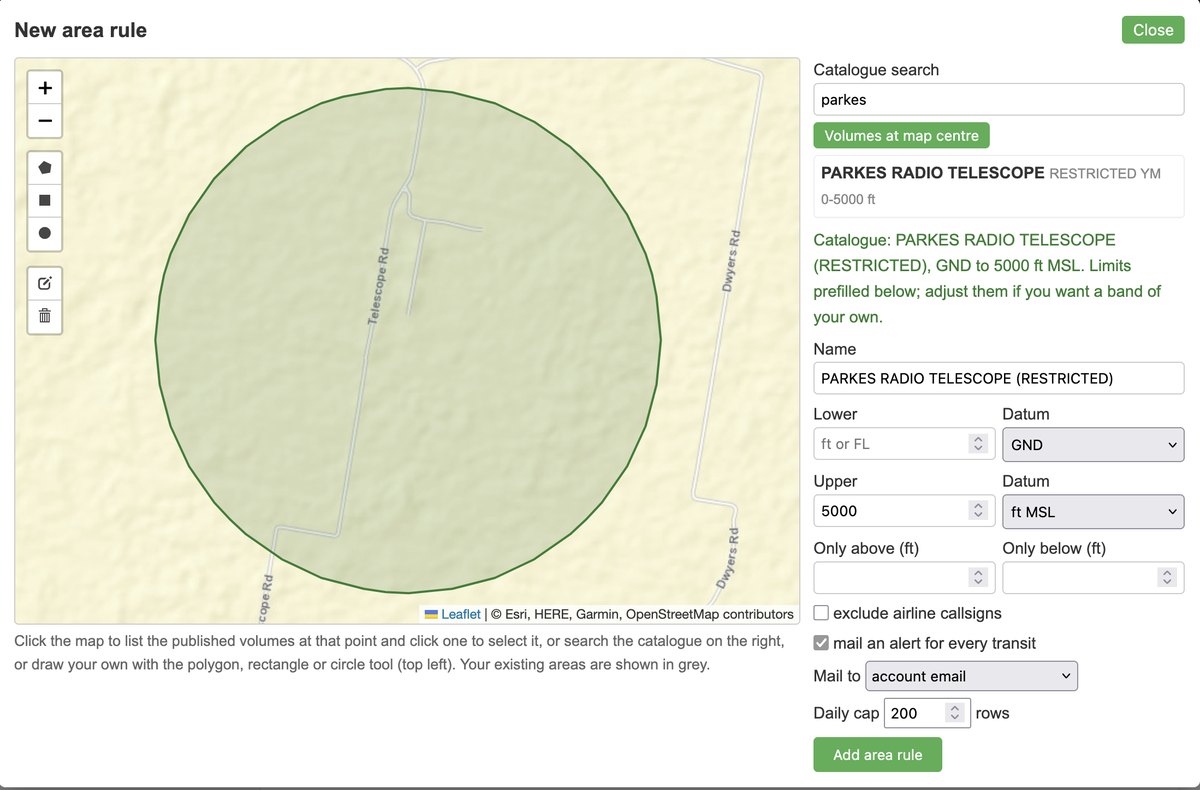The width and height of the screenshot is (1200, 790).
Task: Open the Leaflet attribution link
Action: [x=461, y=615]
